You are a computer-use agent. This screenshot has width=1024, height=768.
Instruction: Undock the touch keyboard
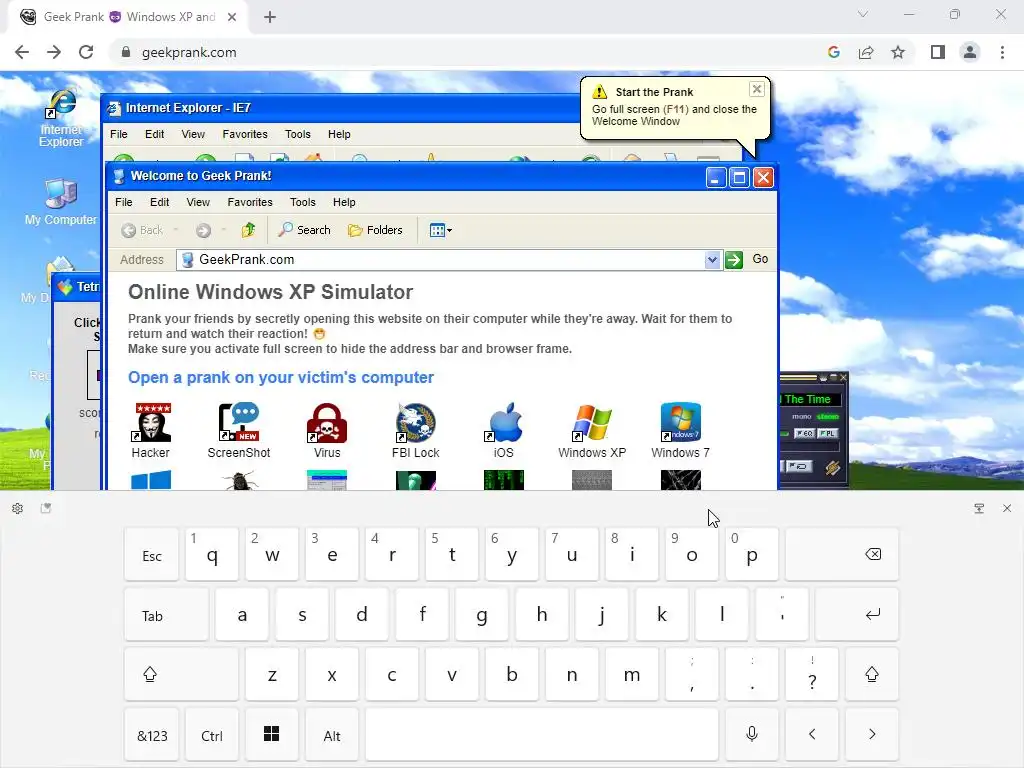click(979, 508)
